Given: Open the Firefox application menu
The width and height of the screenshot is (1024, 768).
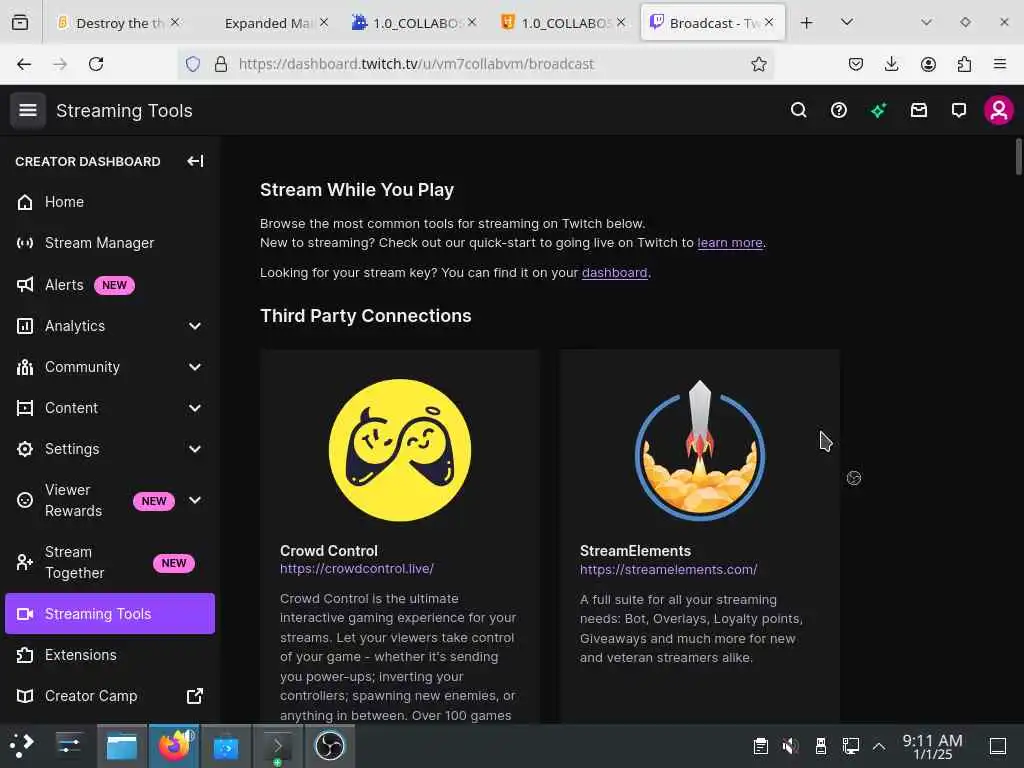Looking at the screenshot, I should pos(1000,64).
